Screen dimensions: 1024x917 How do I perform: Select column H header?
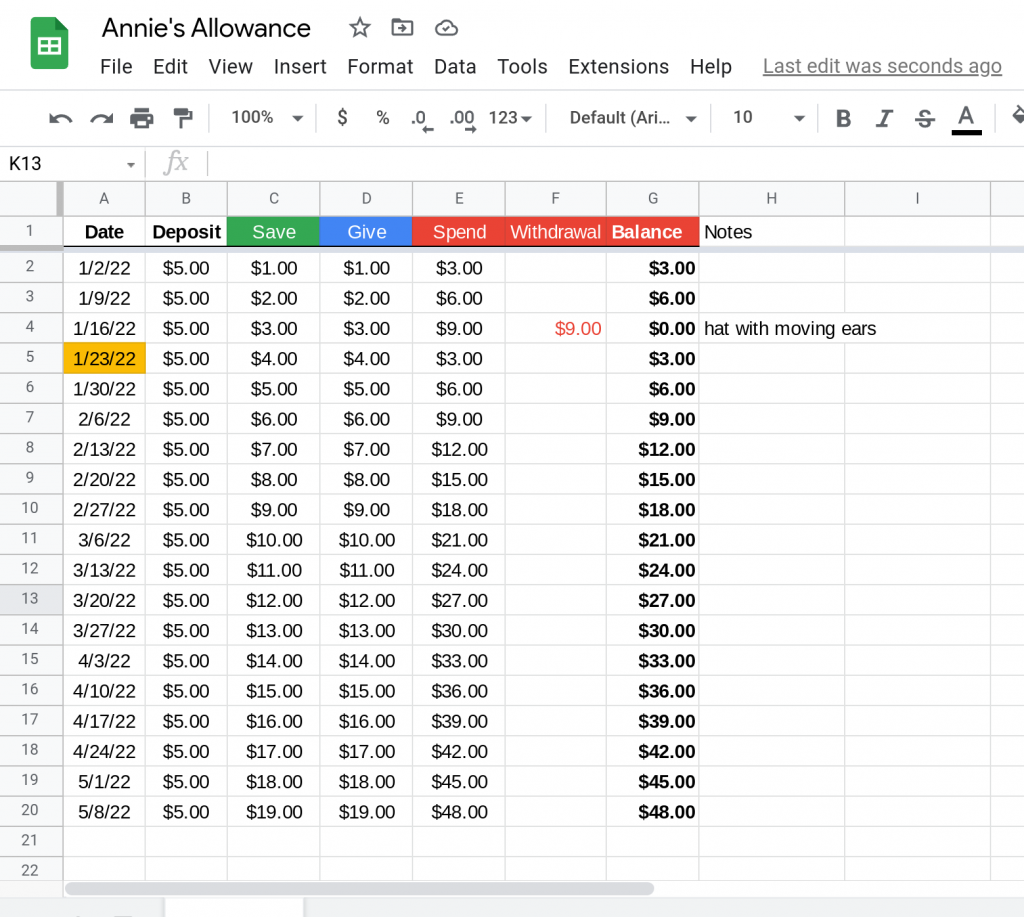click(771, 199)
